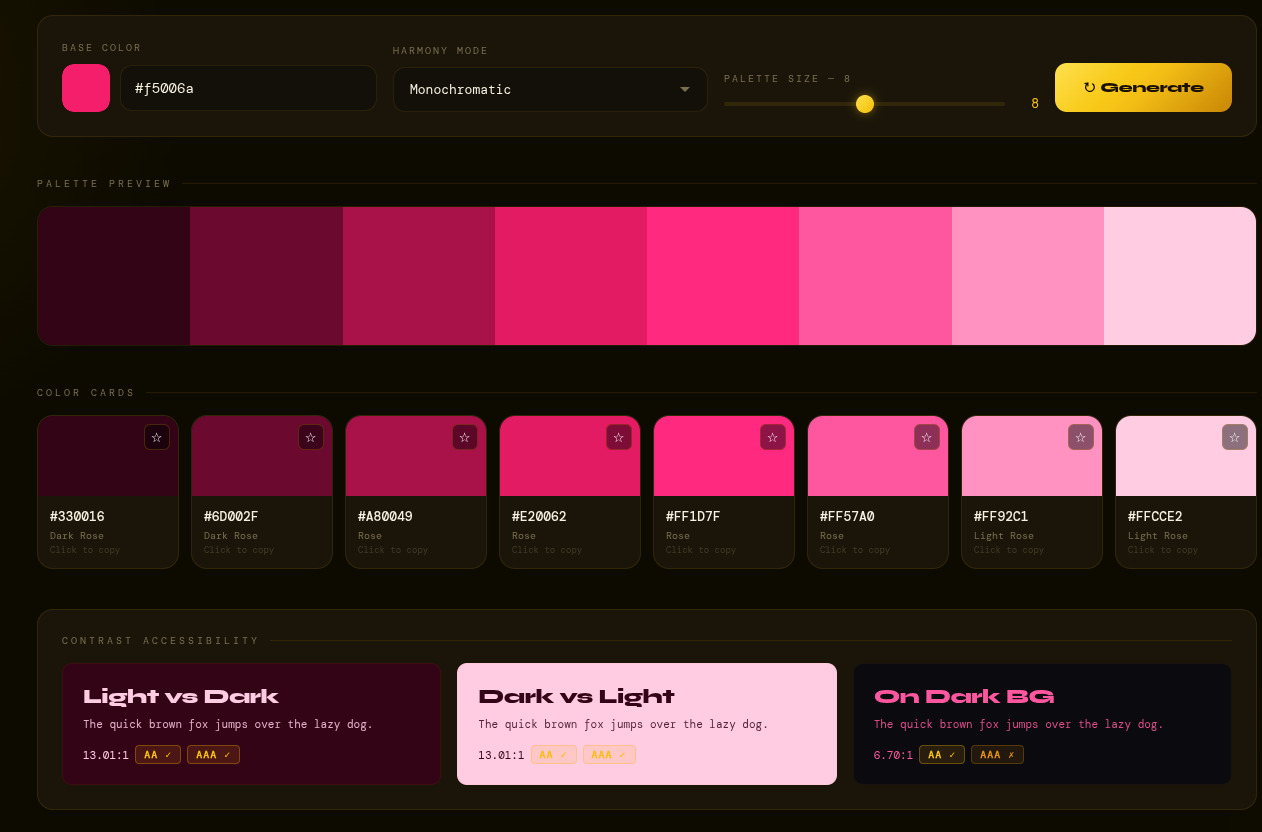Click the base color hex input field
Screen dimensions: 1262x832
248,88
